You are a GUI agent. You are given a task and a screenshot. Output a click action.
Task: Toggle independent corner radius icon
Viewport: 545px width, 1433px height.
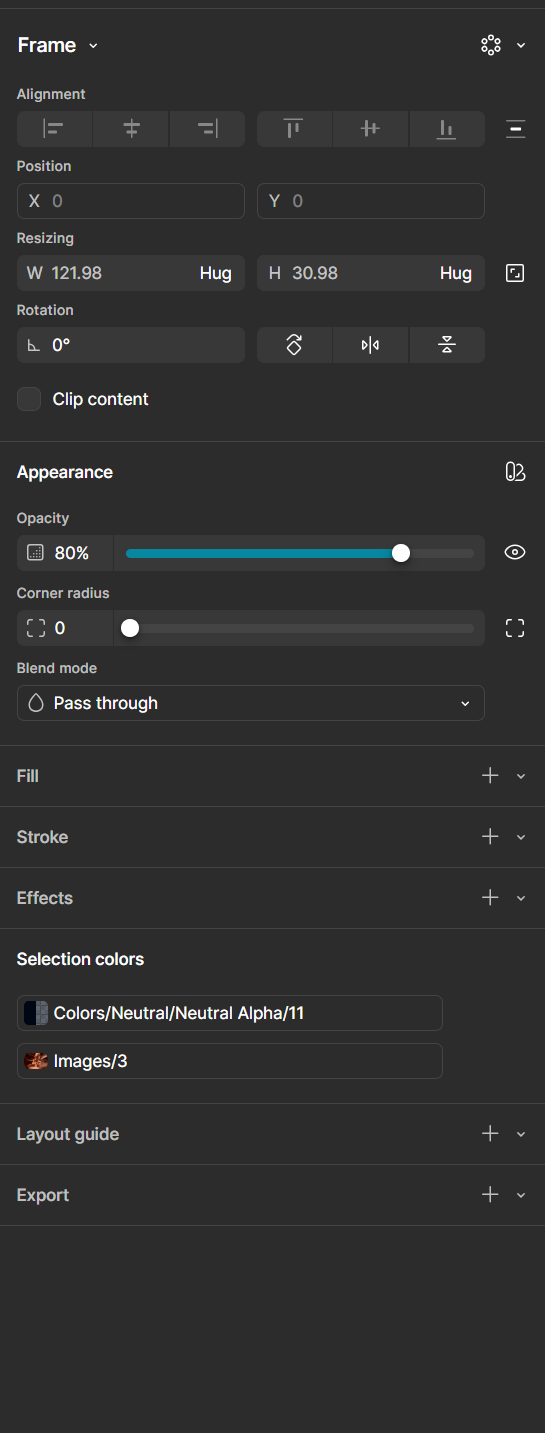[515, 628]
